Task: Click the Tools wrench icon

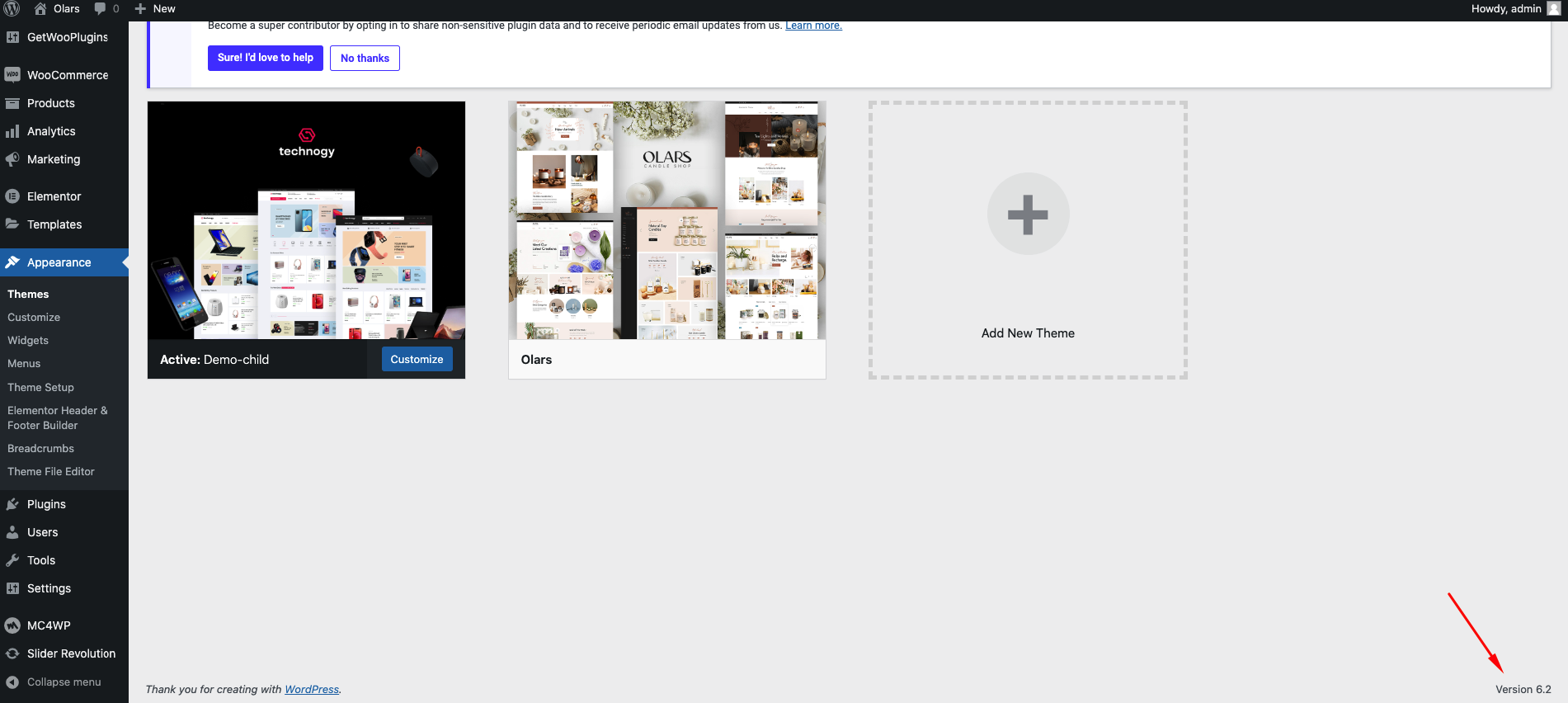Action: (12, 560)
